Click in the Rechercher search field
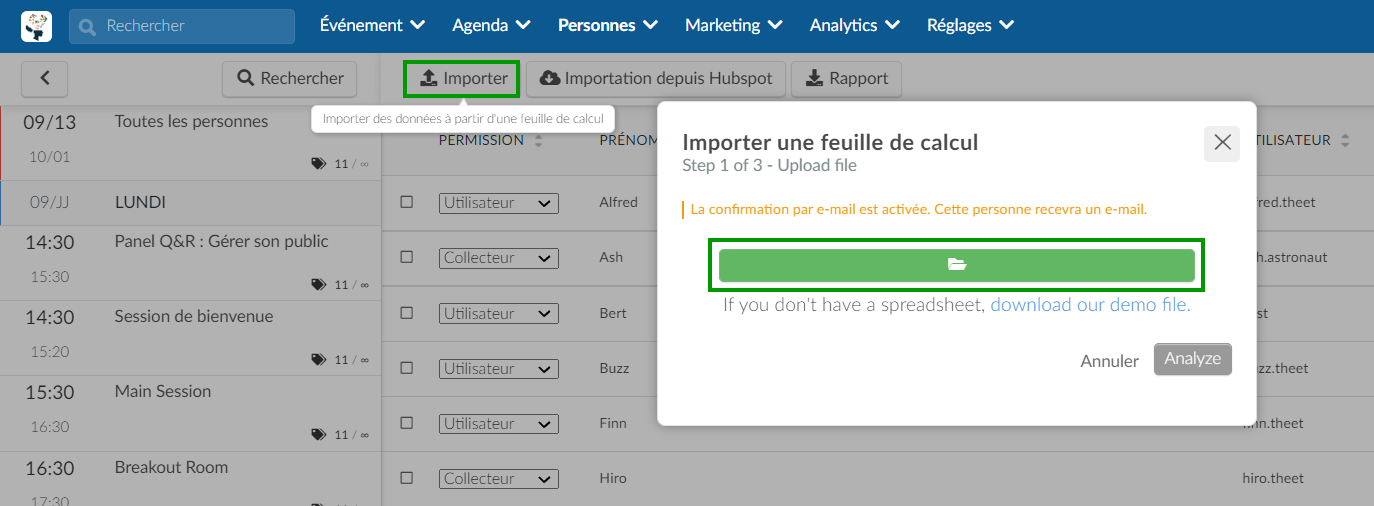The image size is (1374, 506). [x=182, y=26]
